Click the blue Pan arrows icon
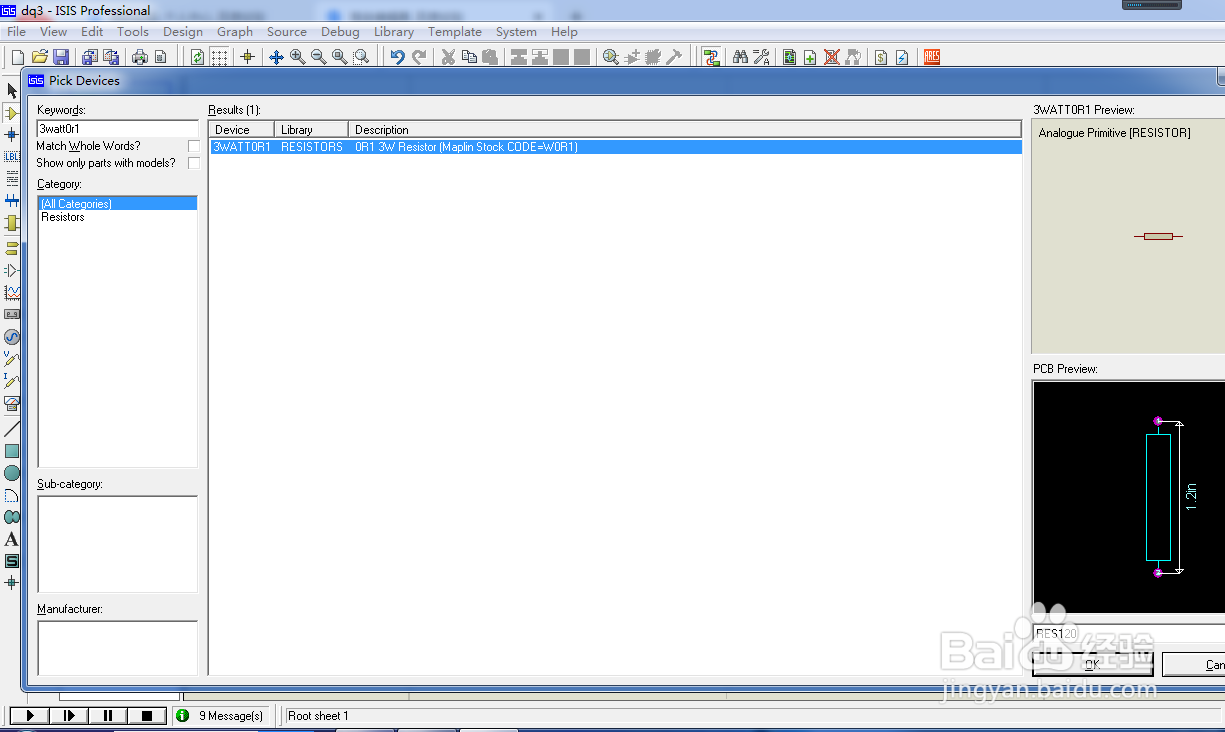1225x732 pixels. click(x=276, y=57)
